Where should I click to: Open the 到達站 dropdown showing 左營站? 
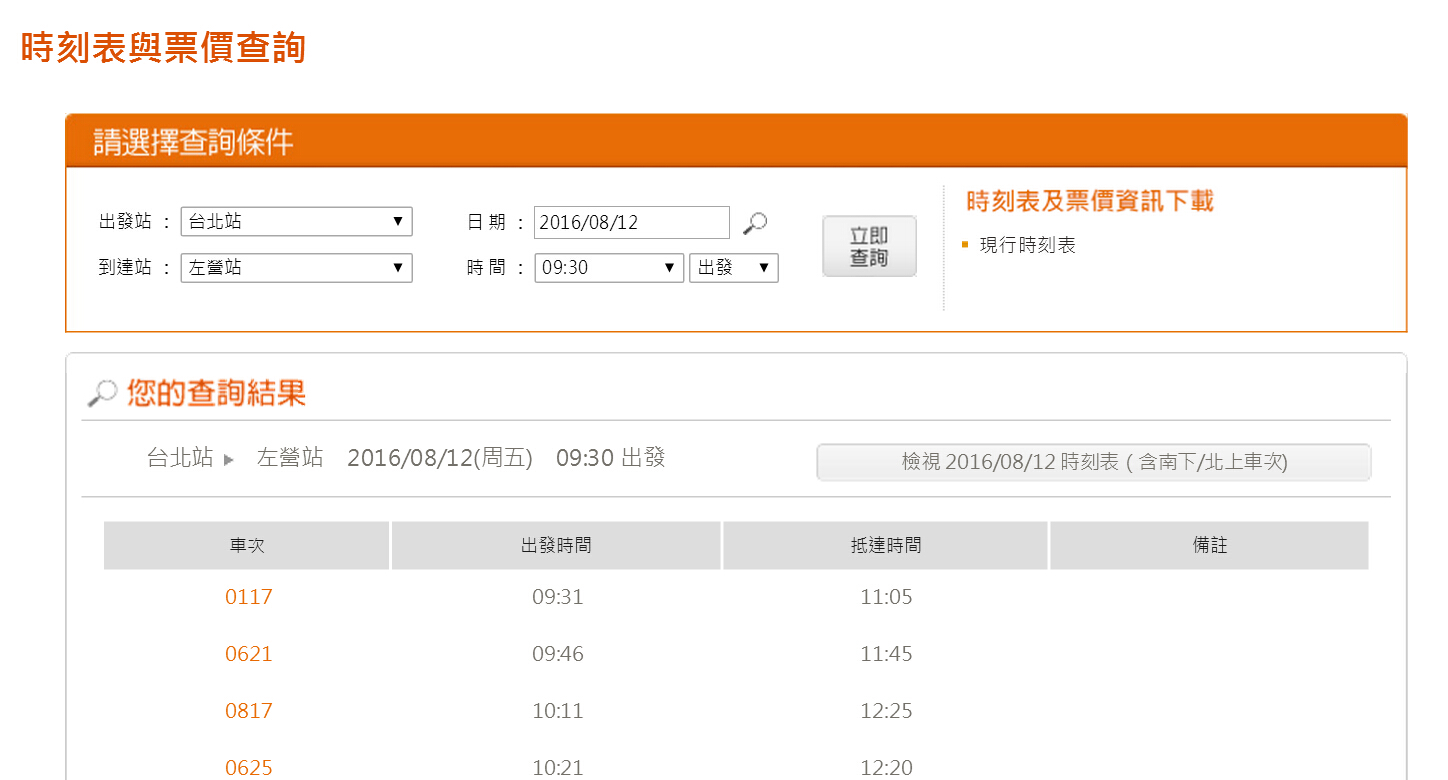(x=296, y=268)
